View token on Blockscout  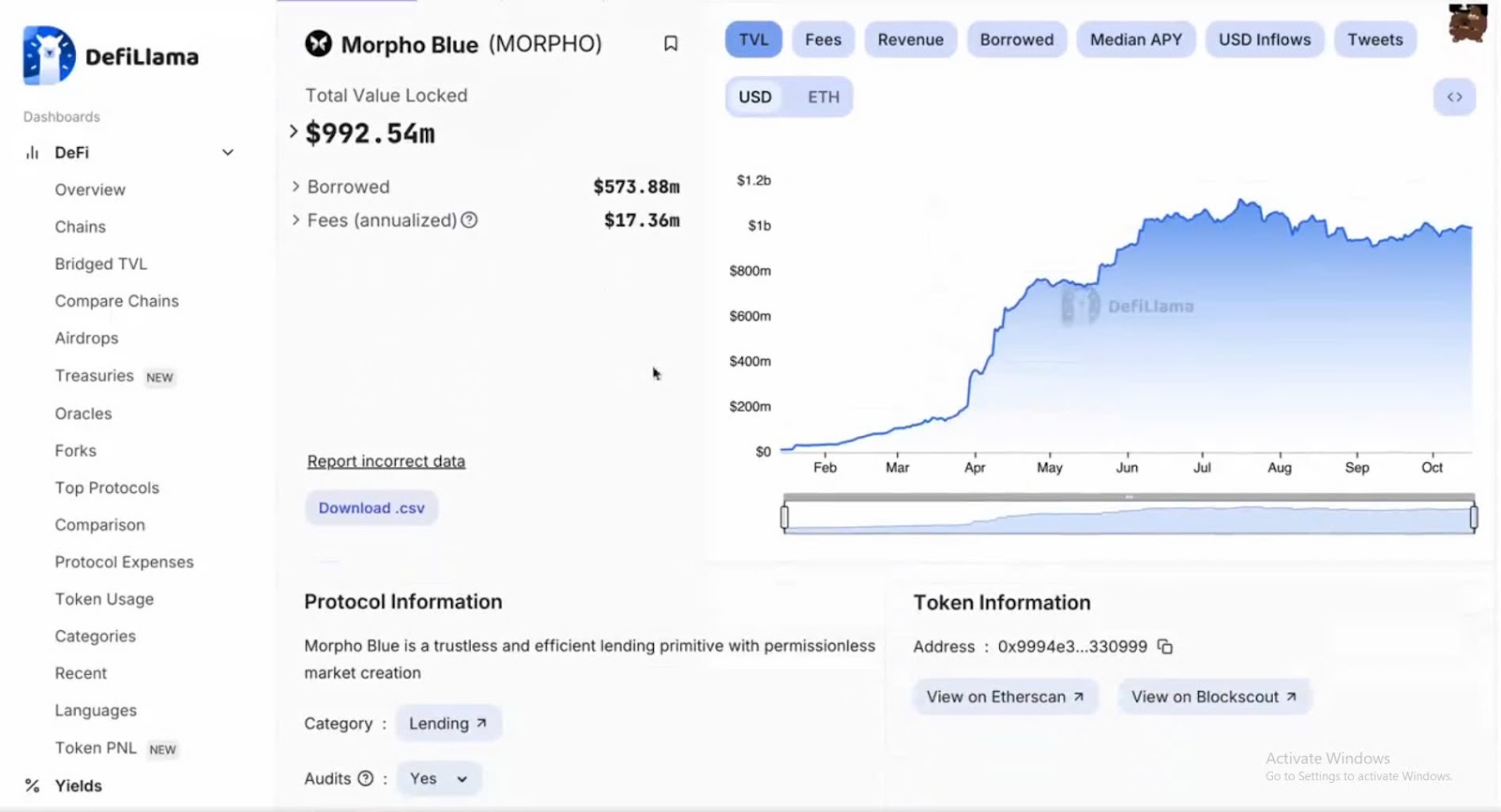(x=1215, y=697)
